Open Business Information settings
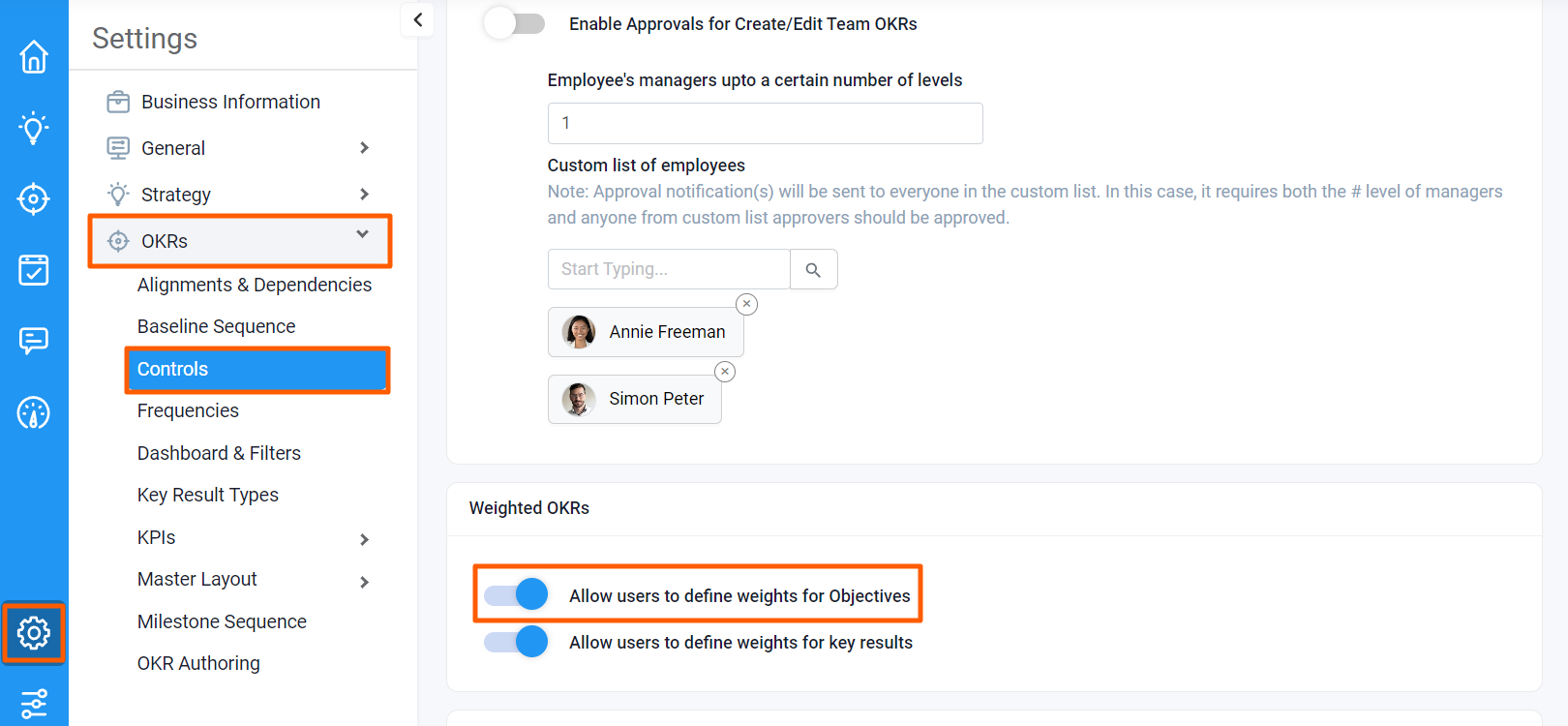This screenshot has width=1568, height=726. [x=230, y=101]
